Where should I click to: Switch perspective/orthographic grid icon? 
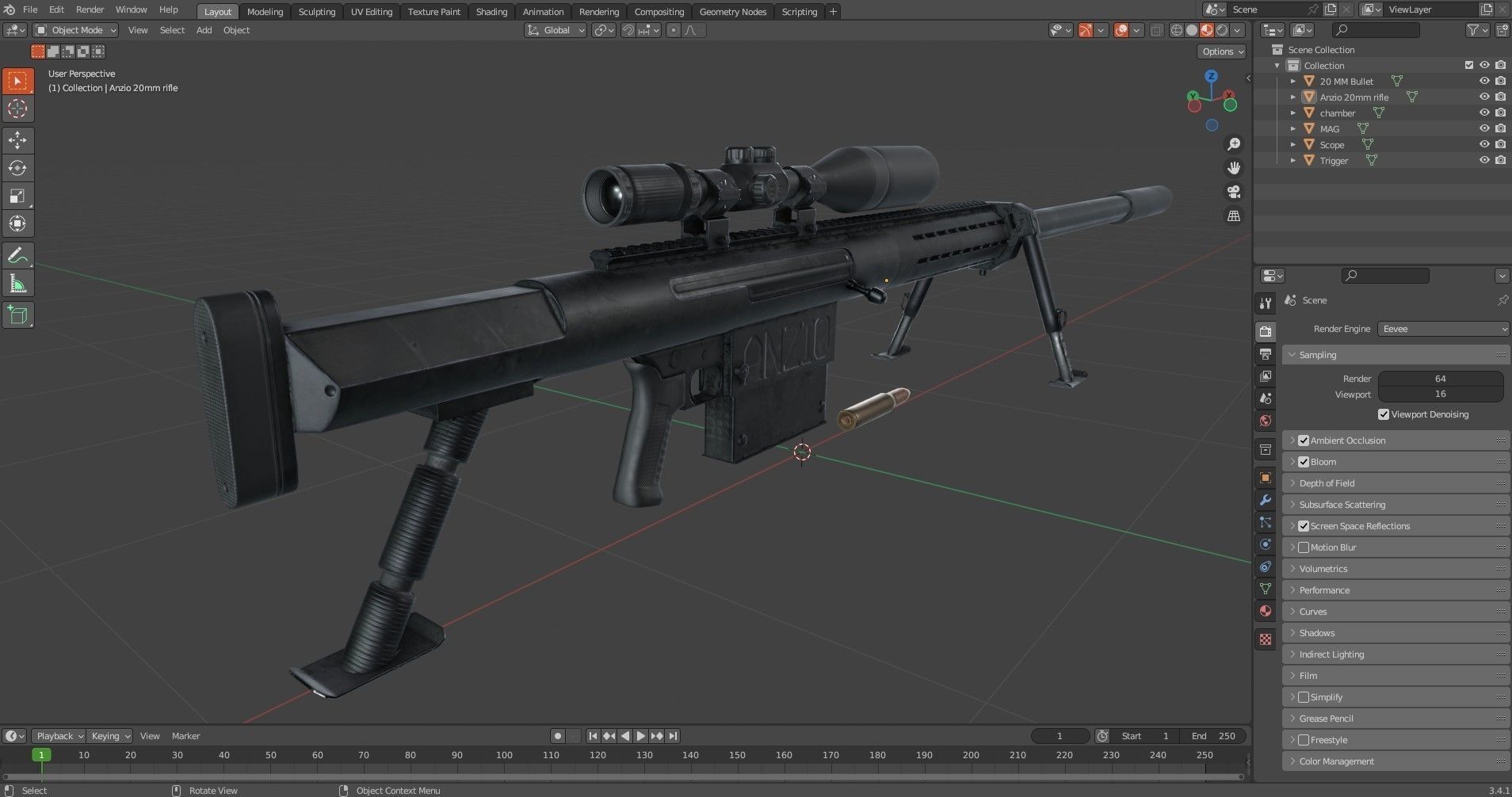(1234, 215)
